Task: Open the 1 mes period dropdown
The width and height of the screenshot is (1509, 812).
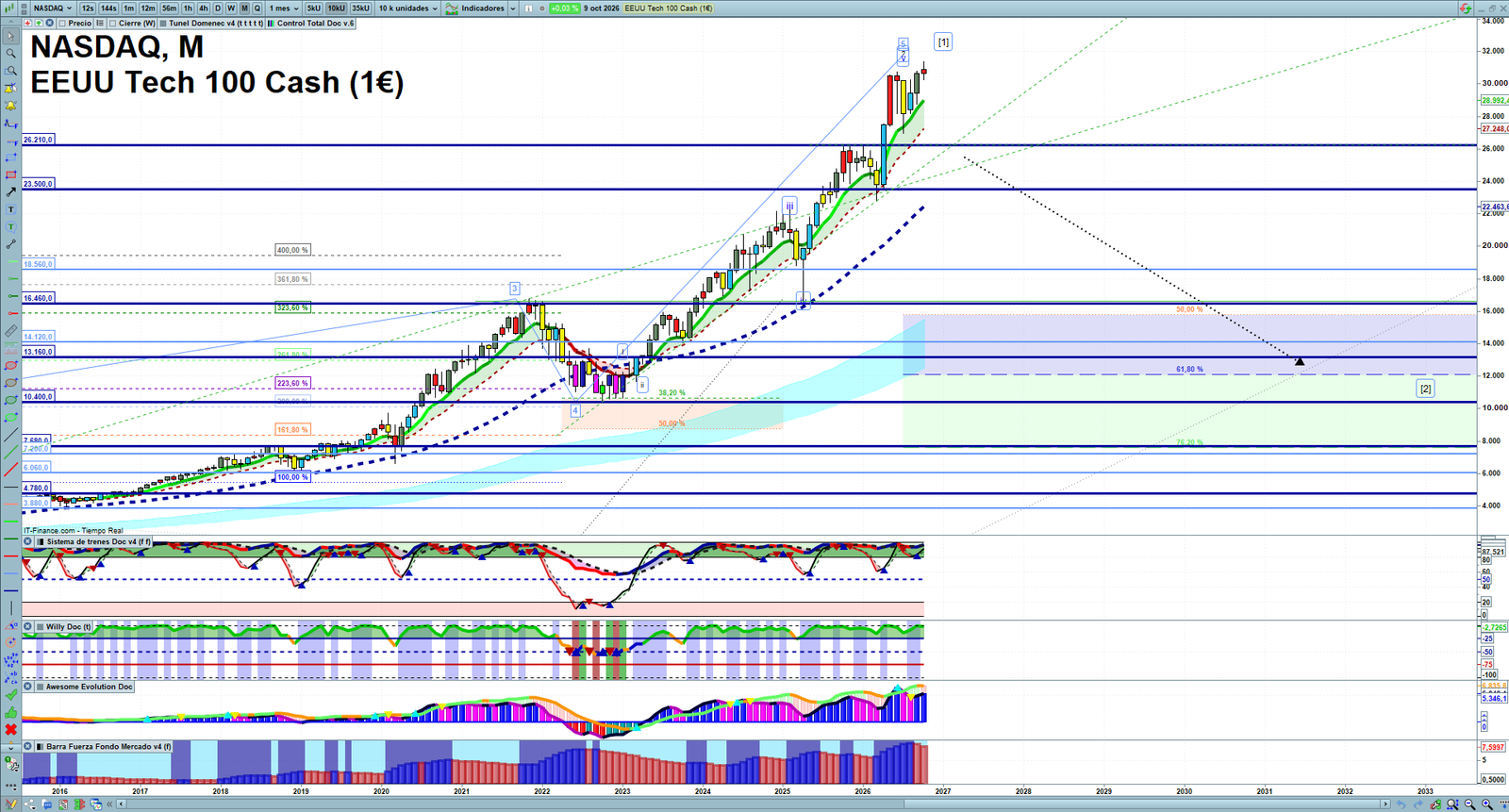Action: 284,8
